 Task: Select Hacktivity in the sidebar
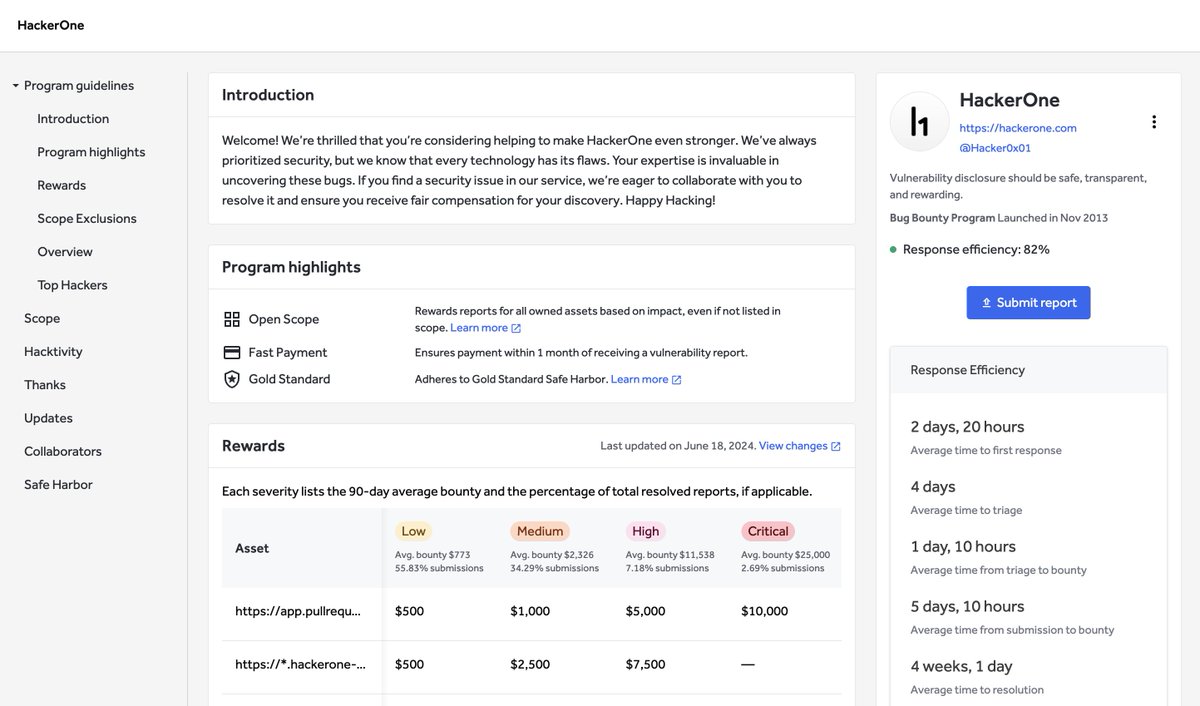point(53,351)
